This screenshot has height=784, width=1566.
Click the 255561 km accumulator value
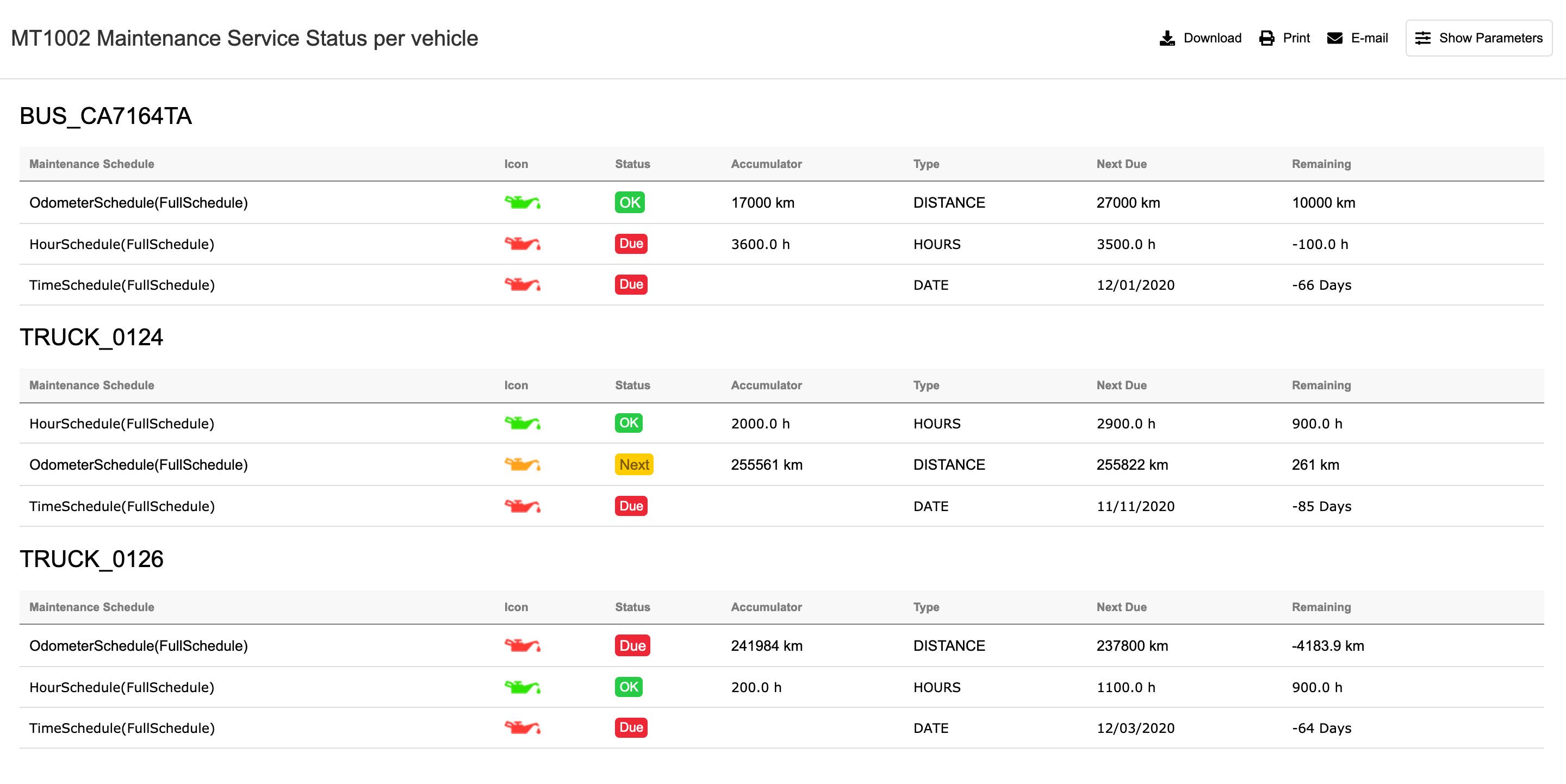pyautogui.click(x=767, y=464)
